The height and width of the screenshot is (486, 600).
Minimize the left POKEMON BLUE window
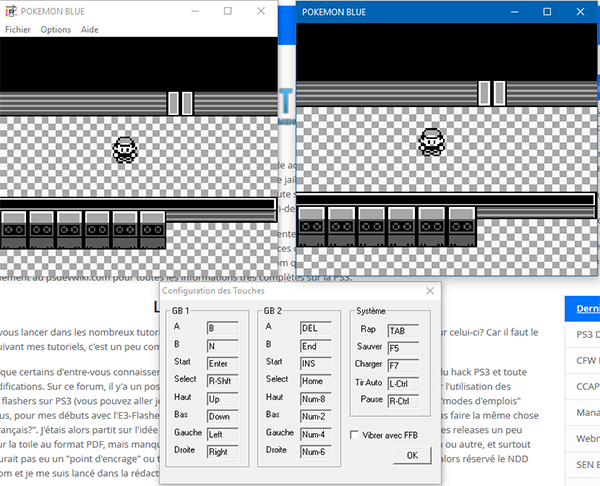click(x=195, y=11)
